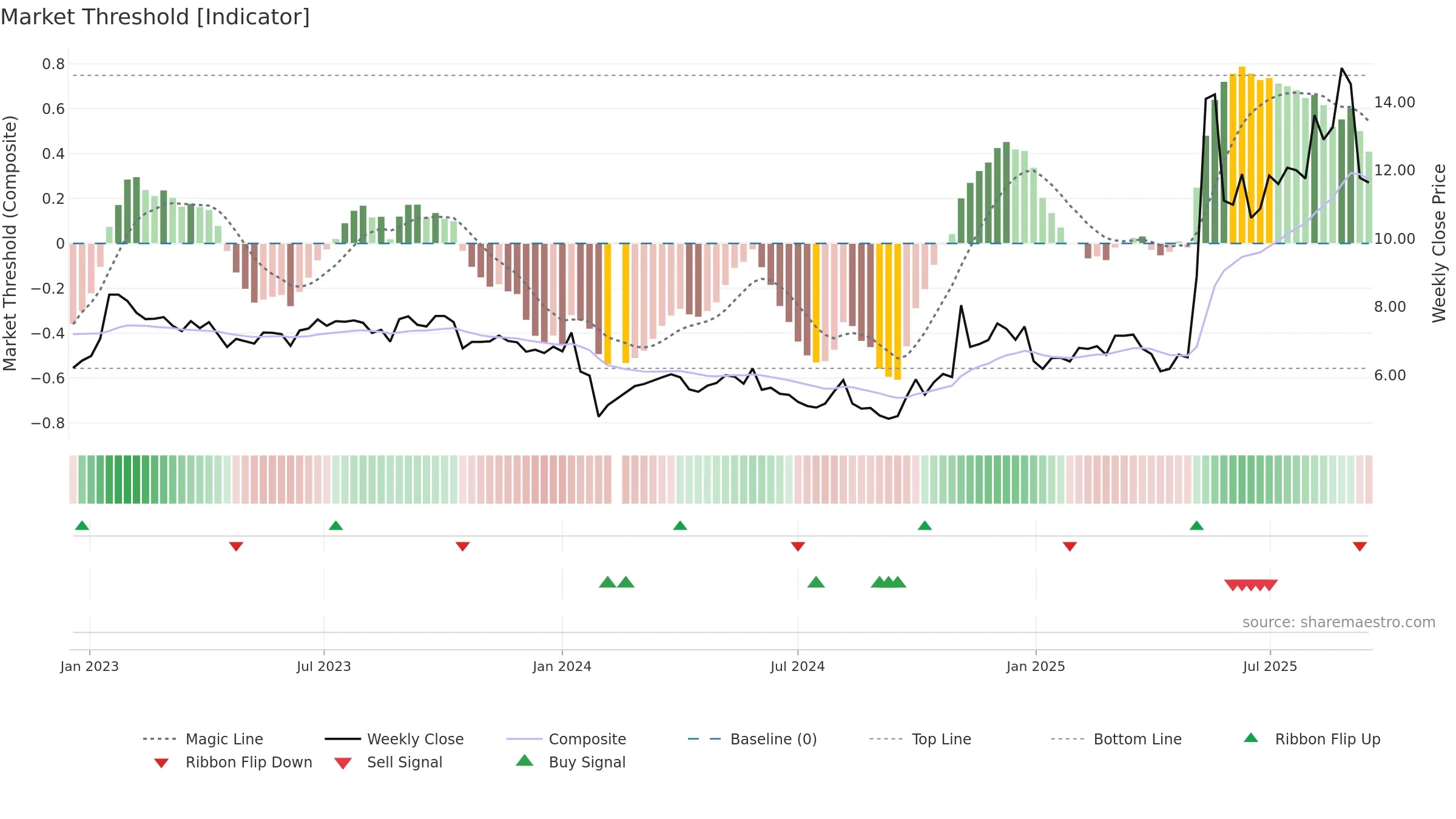Viewport: 1456px width, 819px height.
Task: Click the Market Threshold [Indicator] chart title
Action: 155,17
